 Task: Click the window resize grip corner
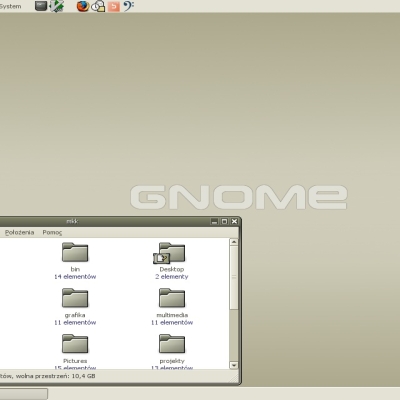click(x=235, y=378)
